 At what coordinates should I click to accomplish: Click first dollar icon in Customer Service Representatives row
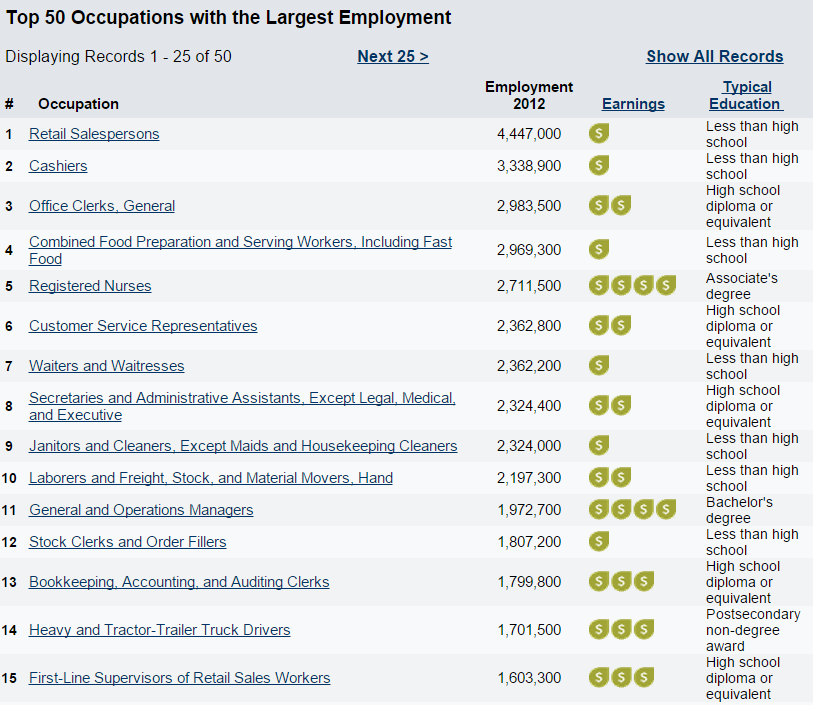[599, 326]
